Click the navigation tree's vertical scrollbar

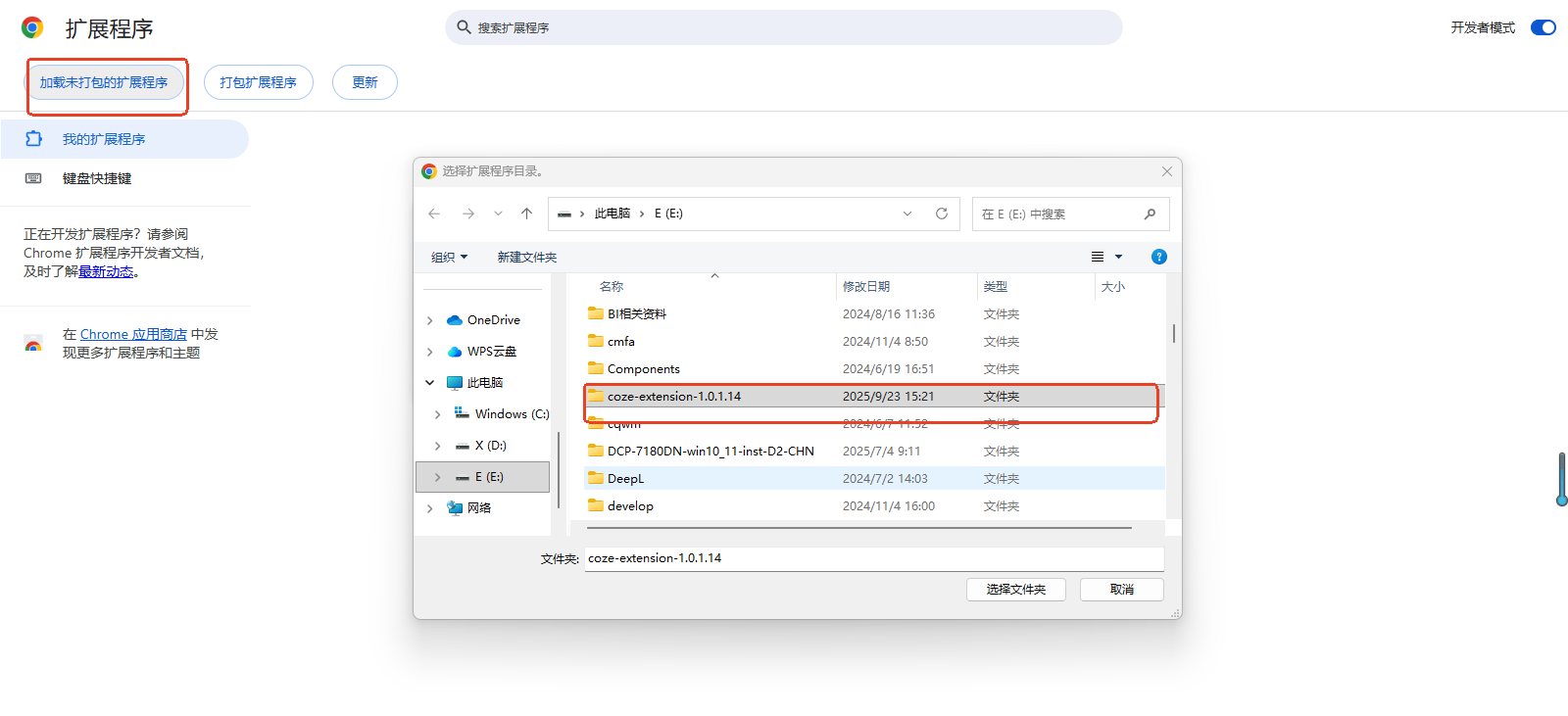pos(558,470)
